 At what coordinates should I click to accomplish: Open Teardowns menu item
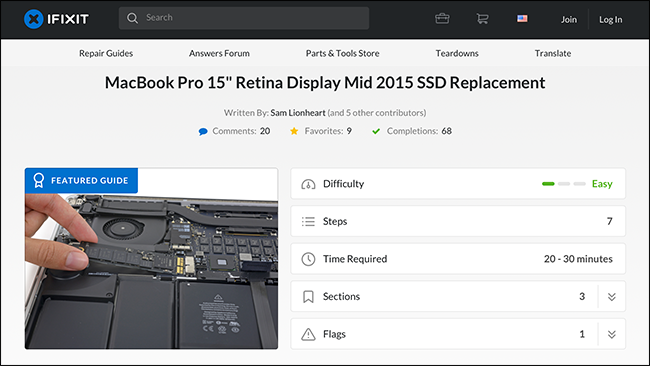tap(457, 53)
